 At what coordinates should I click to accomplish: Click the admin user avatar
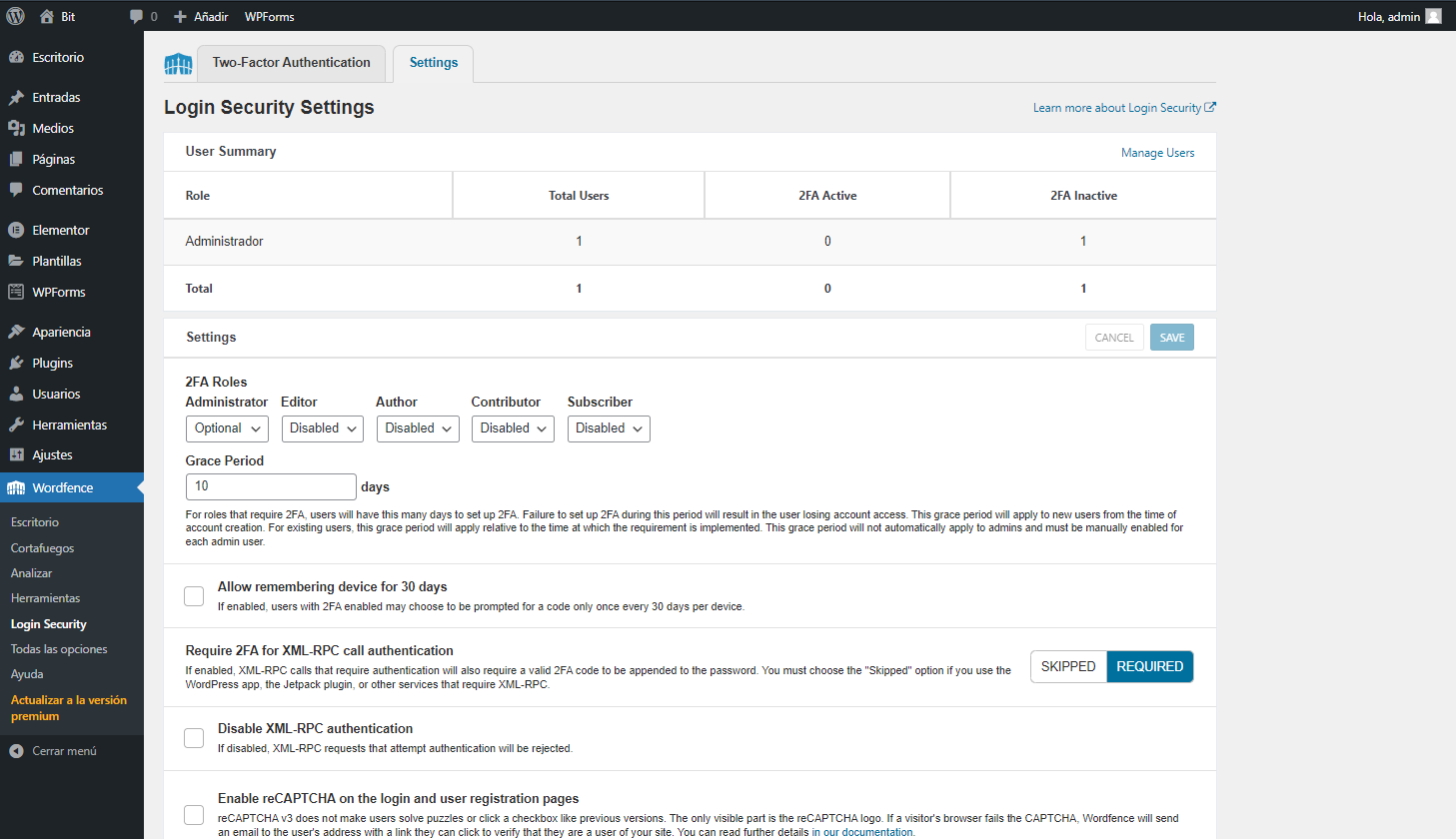tap(1433, 16)
